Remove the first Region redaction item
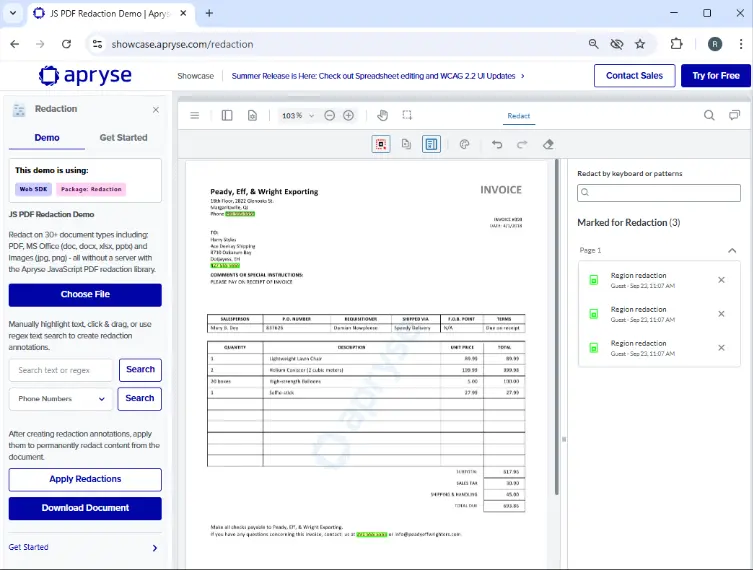Screen dimensions: 753x570 tap(721, 280)
